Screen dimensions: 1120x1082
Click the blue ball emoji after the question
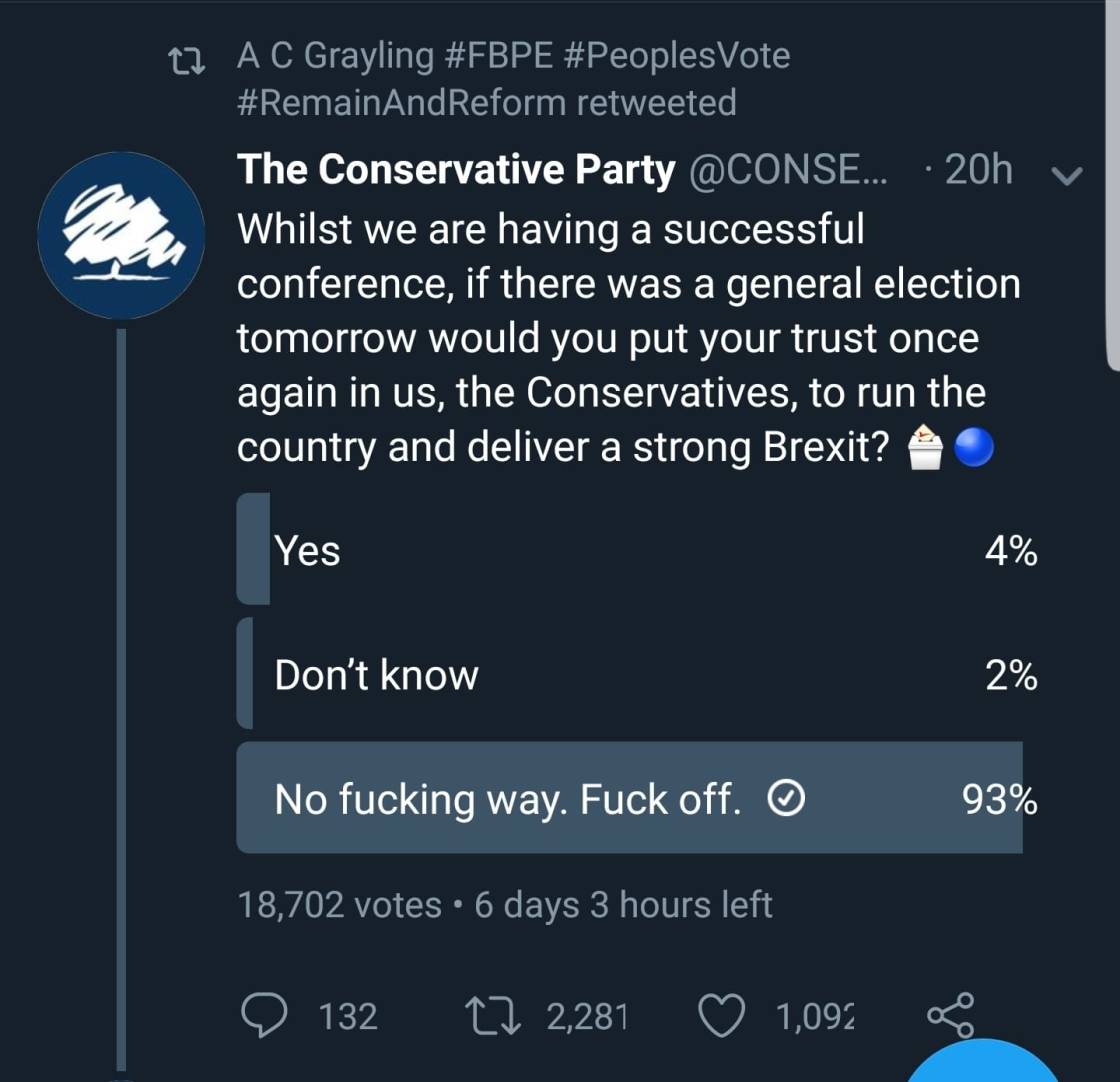(x=977, y=447)
